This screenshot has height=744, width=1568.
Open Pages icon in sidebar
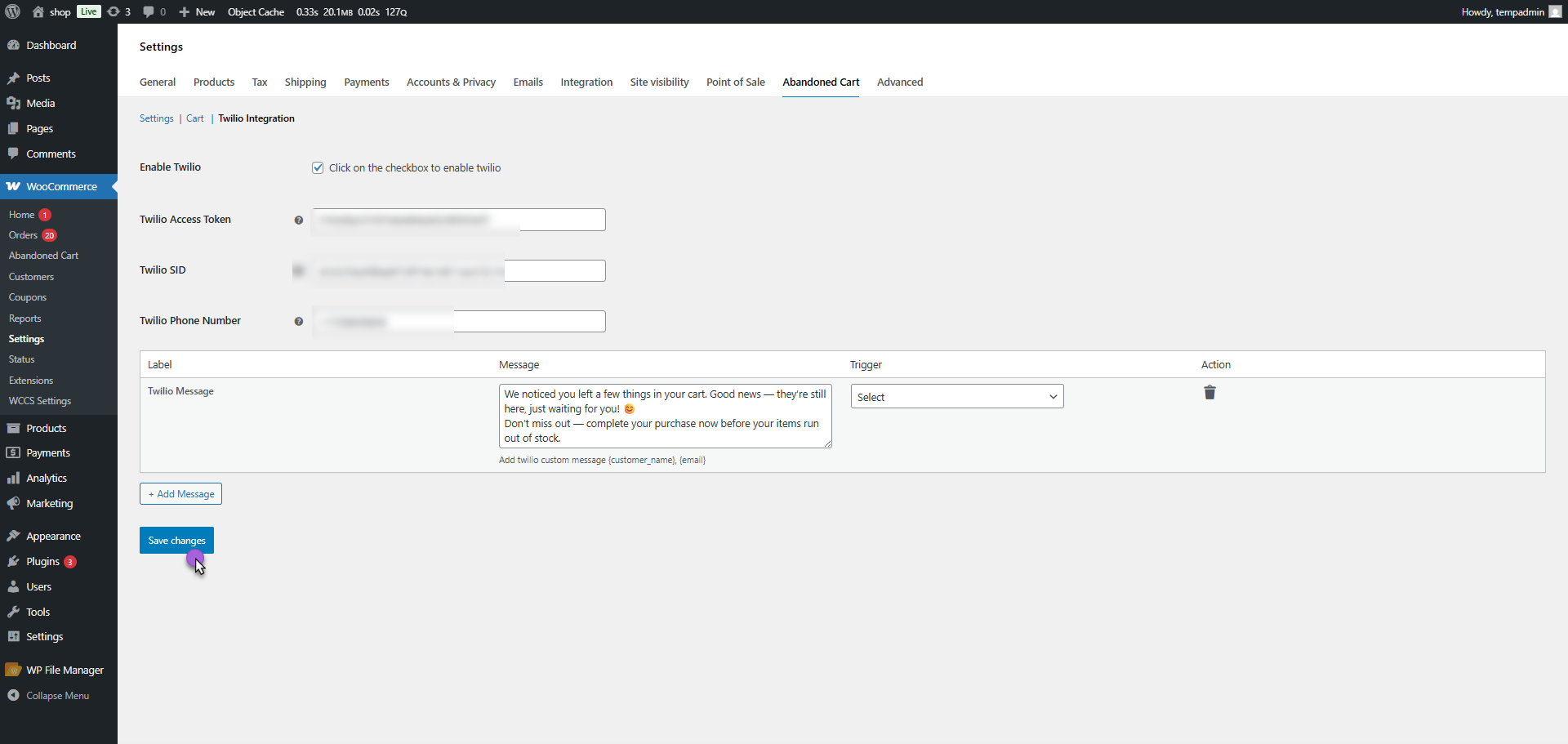pos(13,128)
